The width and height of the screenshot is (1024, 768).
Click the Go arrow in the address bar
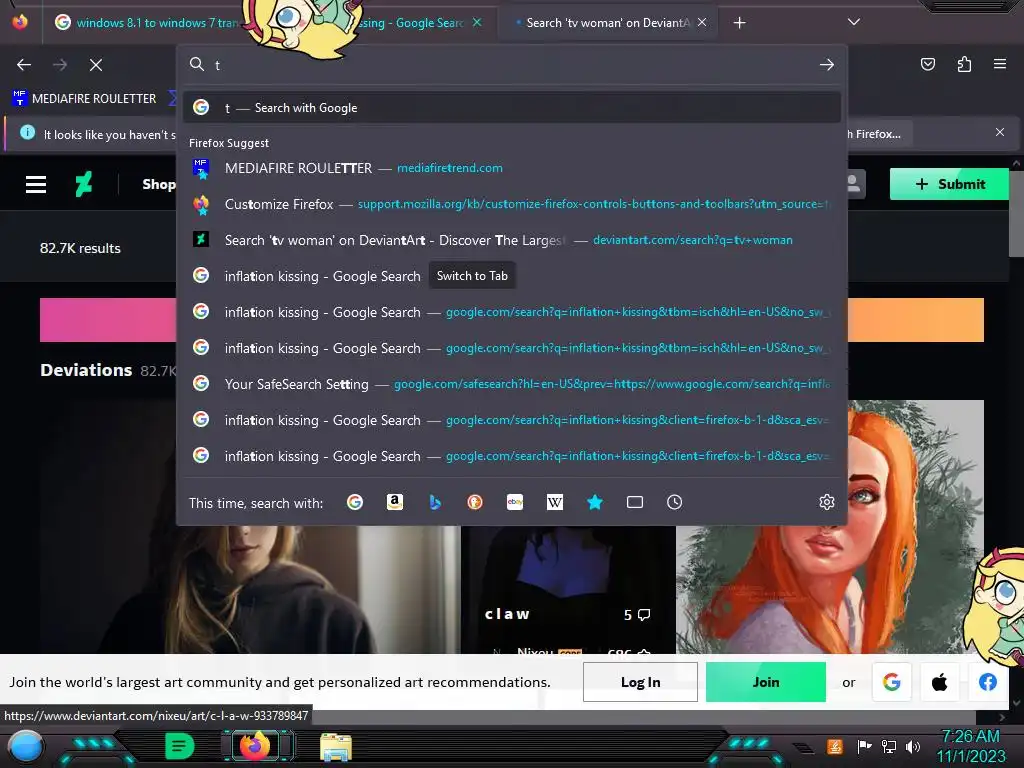coord(827,65)
